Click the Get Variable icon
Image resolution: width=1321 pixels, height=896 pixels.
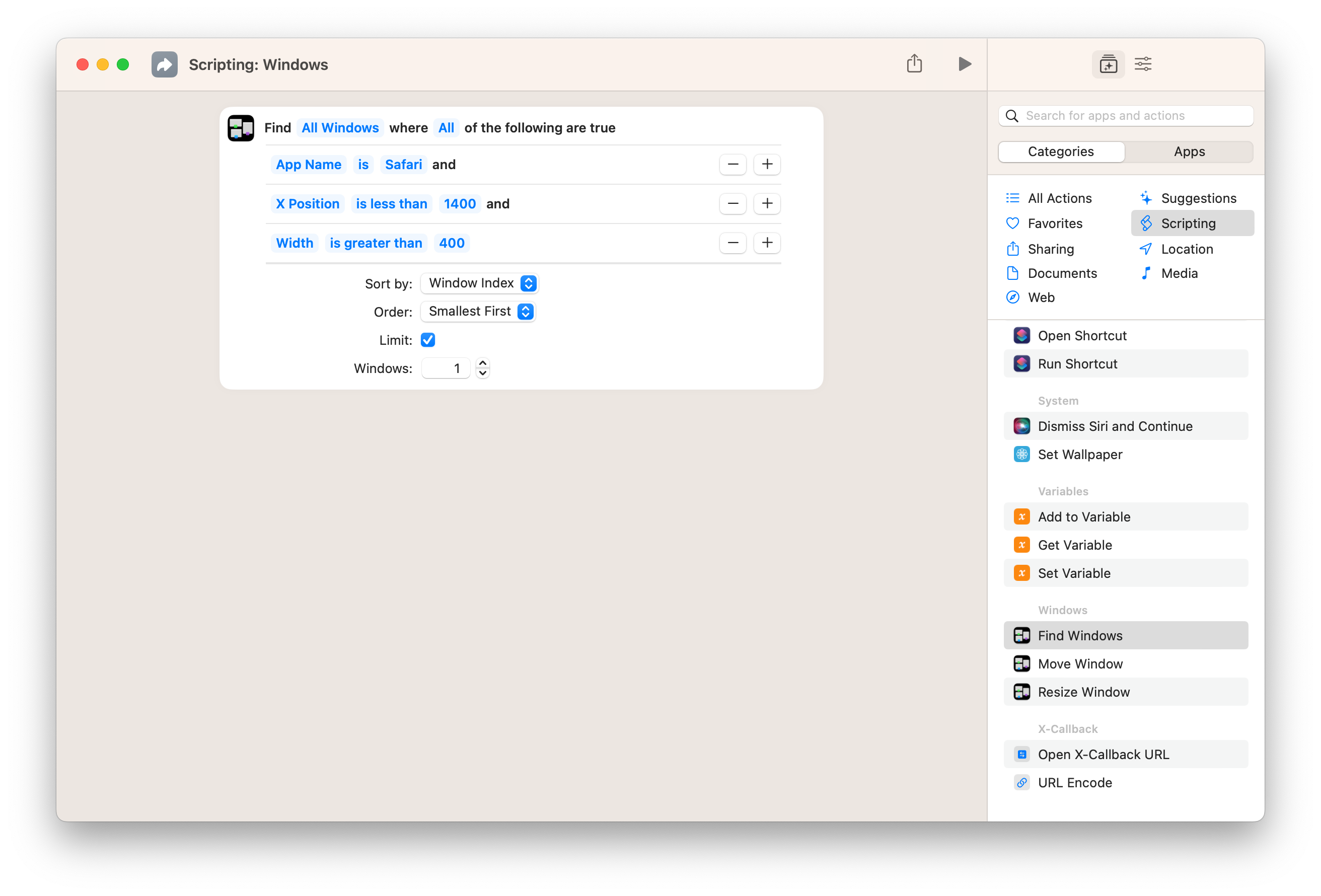click(1022, 544)
